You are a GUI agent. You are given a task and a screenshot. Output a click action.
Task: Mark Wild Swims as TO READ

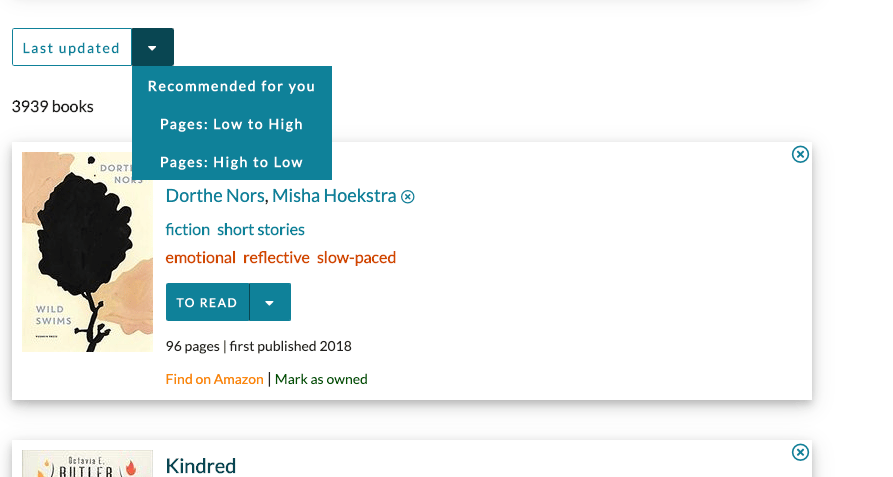(x=207, y=302)
